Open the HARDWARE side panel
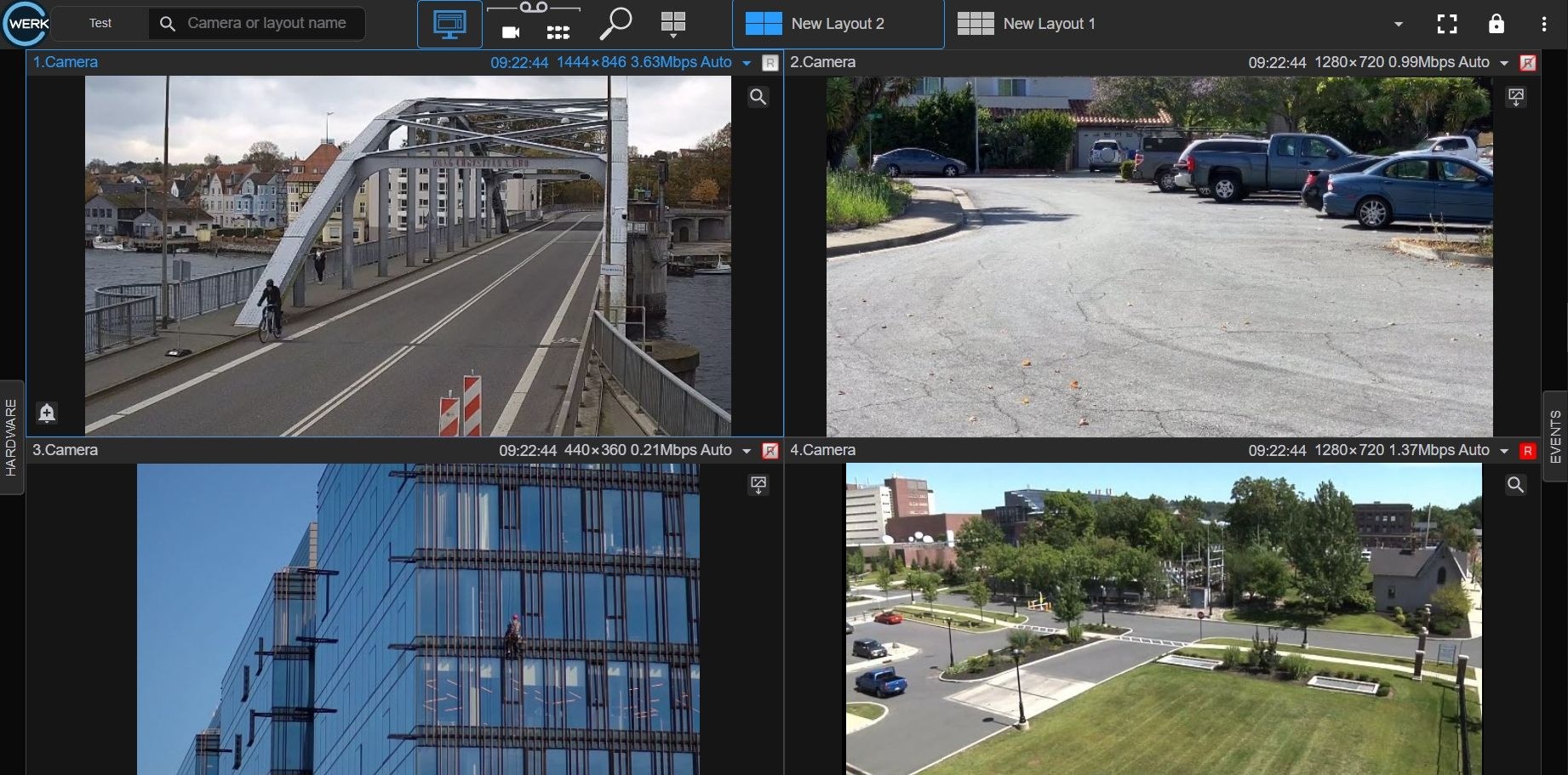1568x775 pixels. (11, 437)
